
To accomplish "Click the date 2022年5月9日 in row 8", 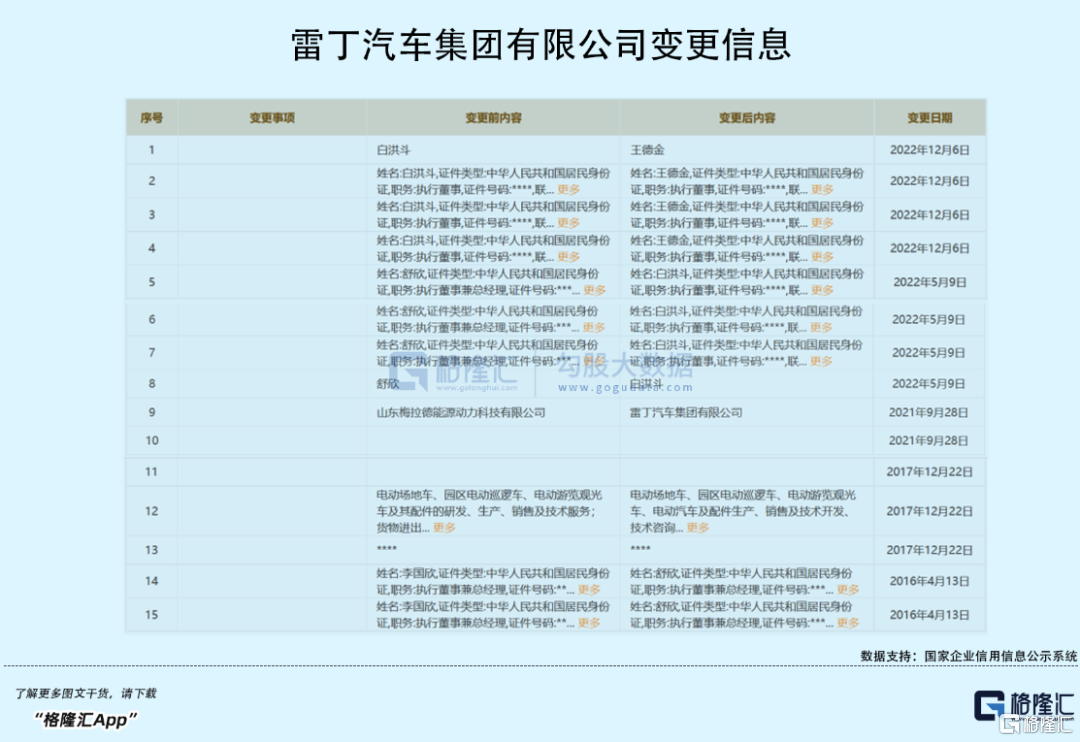I will [x=928, y=383].
